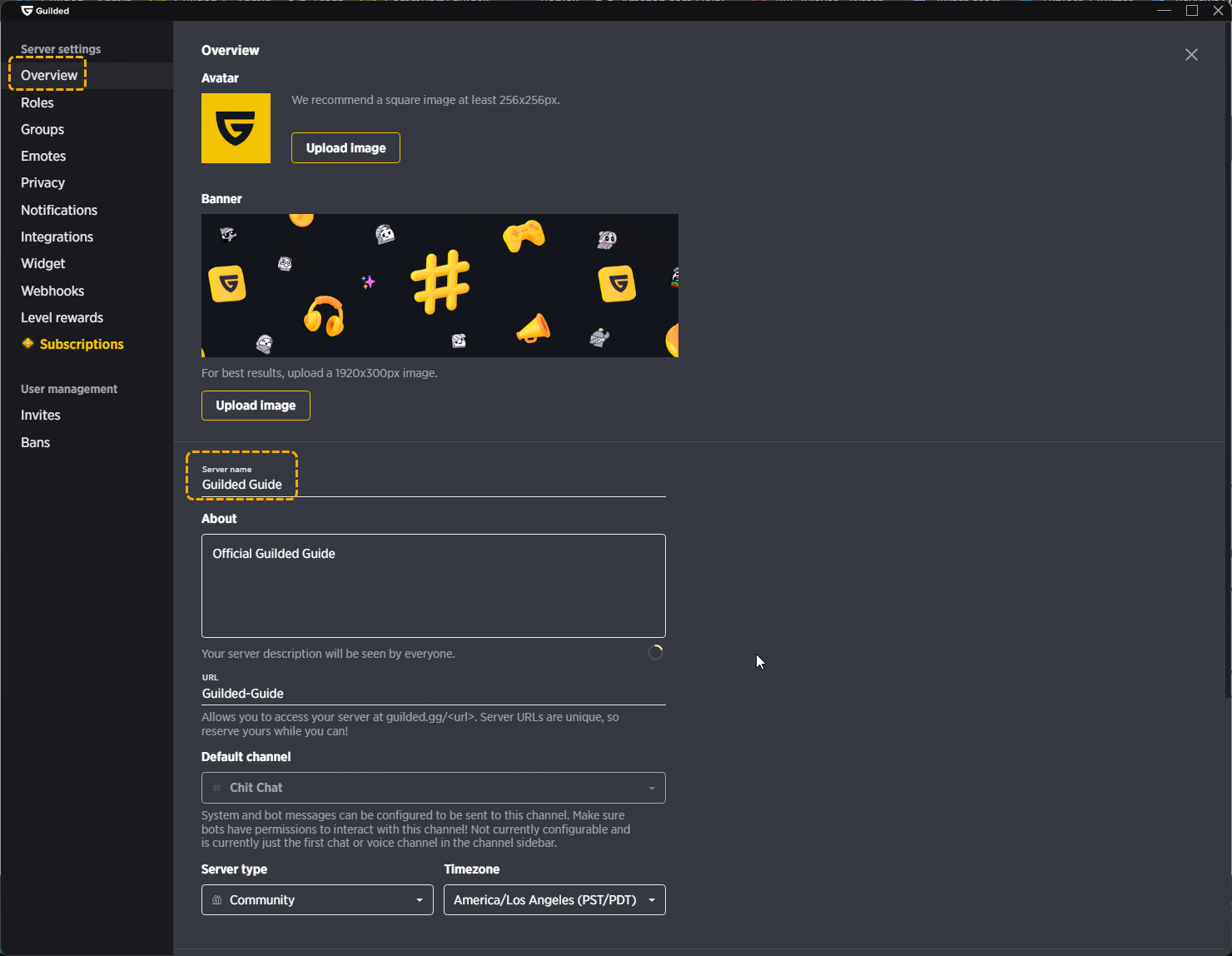Viewport: 1232px width, 956px height.
Task: Click the vertical scrollbar on the right edge
Action: point(1228,358)
